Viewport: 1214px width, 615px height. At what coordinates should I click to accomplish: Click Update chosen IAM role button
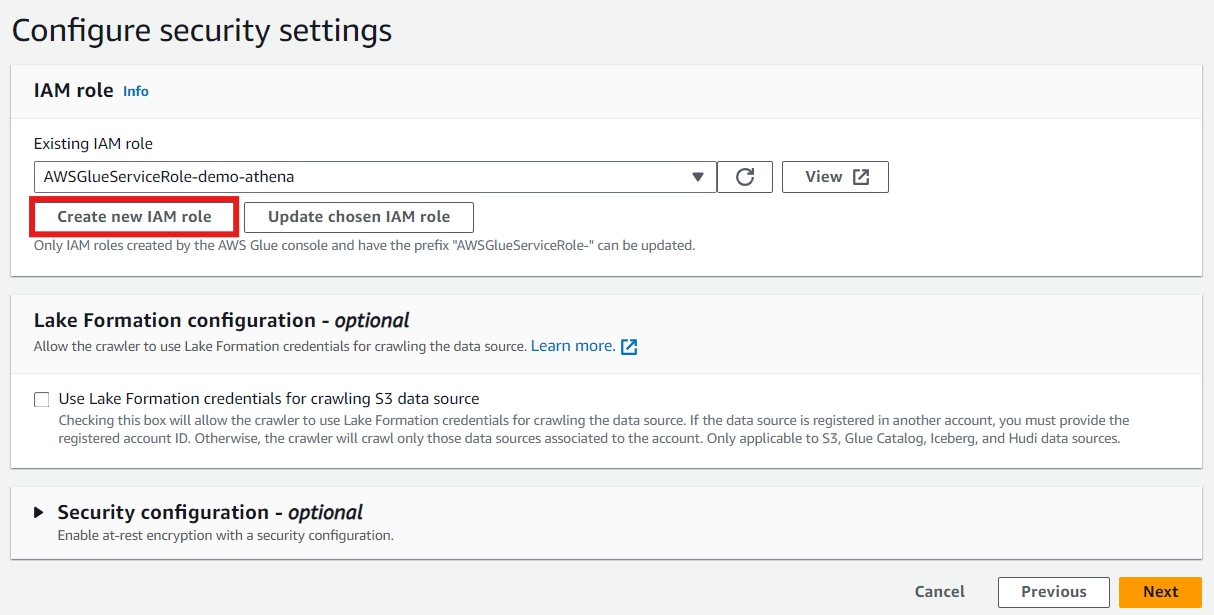359,217
